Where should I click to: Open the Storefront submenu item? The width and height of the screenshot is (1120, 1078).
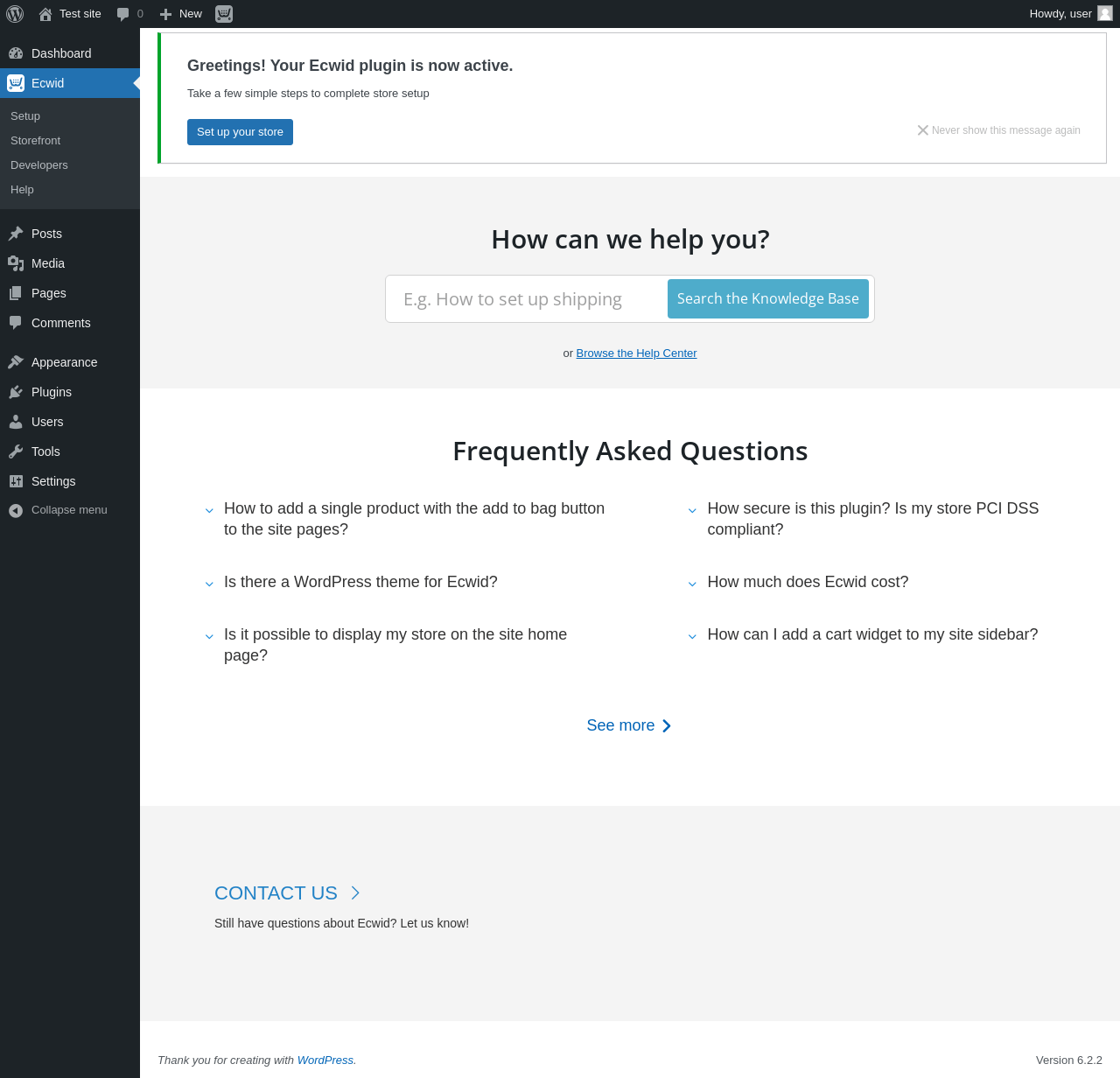coord(35,141)
